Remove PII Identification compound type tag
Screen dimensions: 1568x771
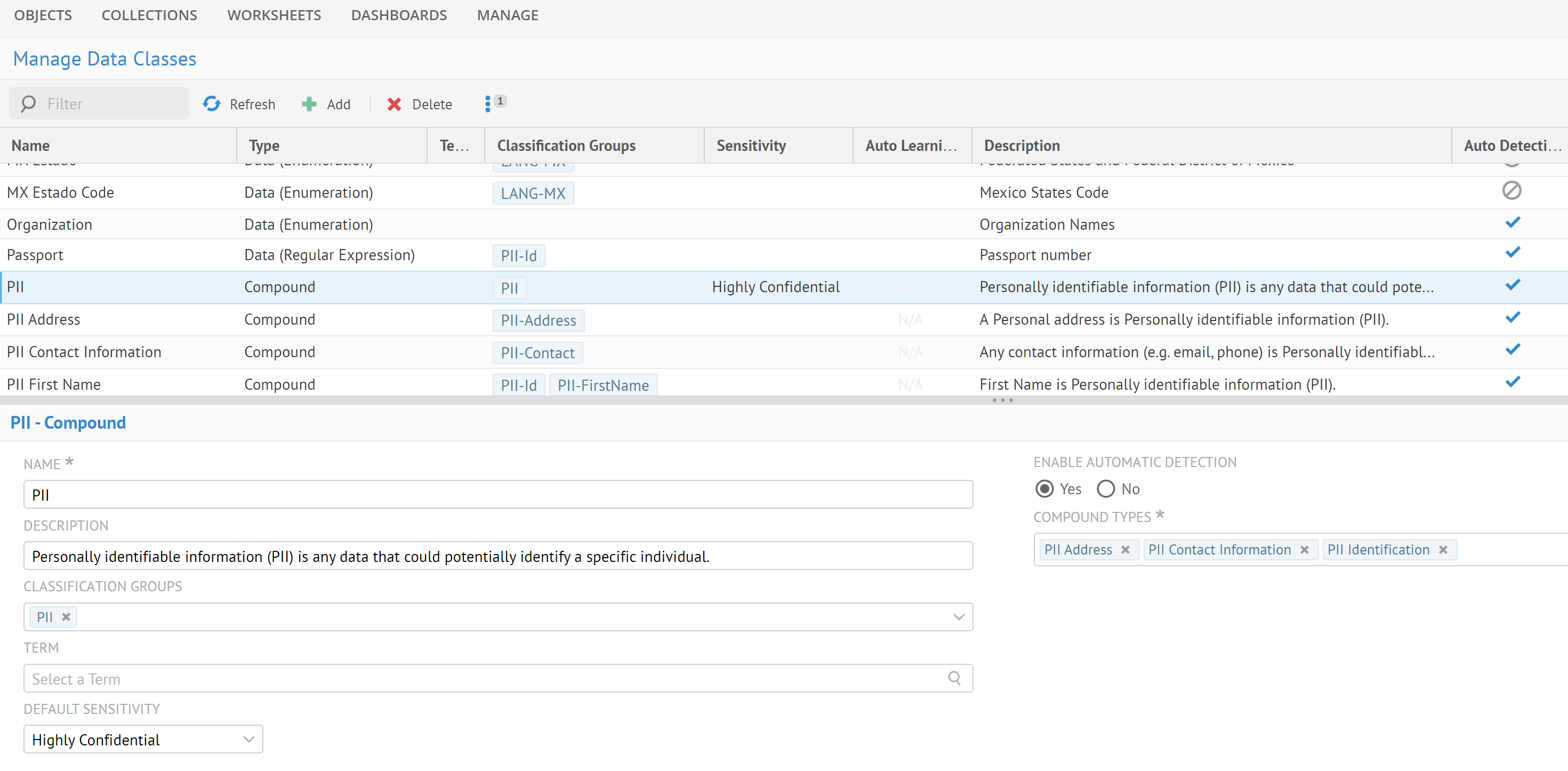point(1443,550)
